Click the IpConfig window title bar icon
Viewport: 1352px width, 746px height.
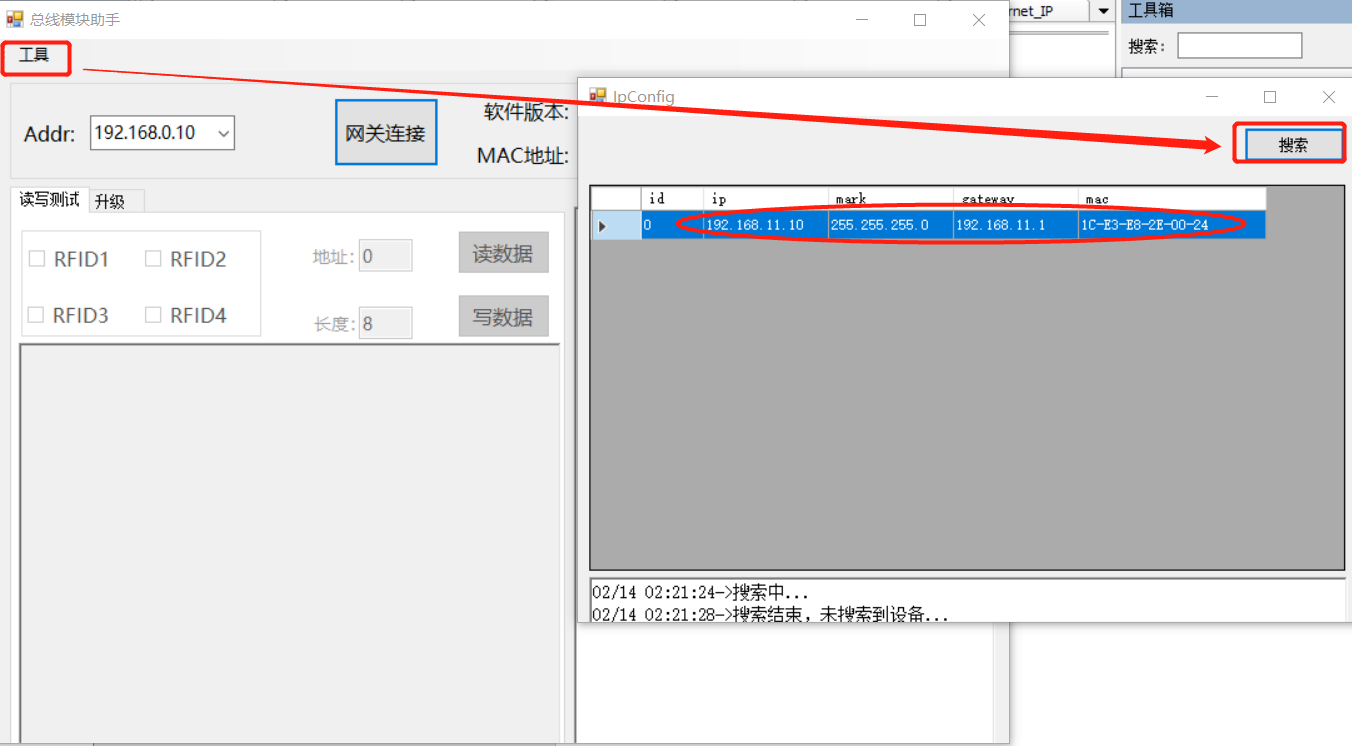597,96
